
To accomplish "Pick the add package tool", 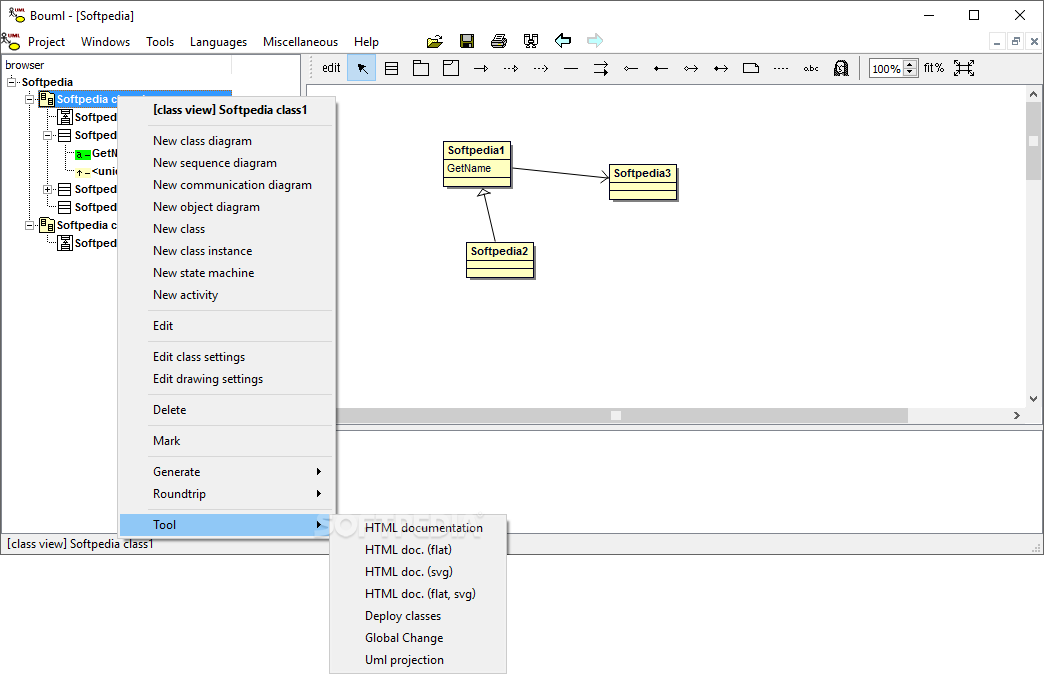I will [421, 68].
